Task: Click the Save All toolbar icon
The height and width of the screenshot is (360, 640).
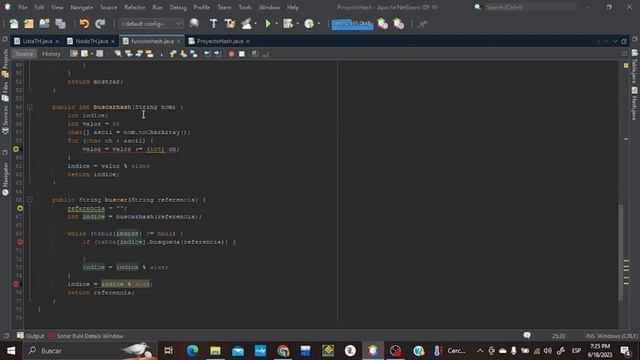Action: tap(60, 24)
